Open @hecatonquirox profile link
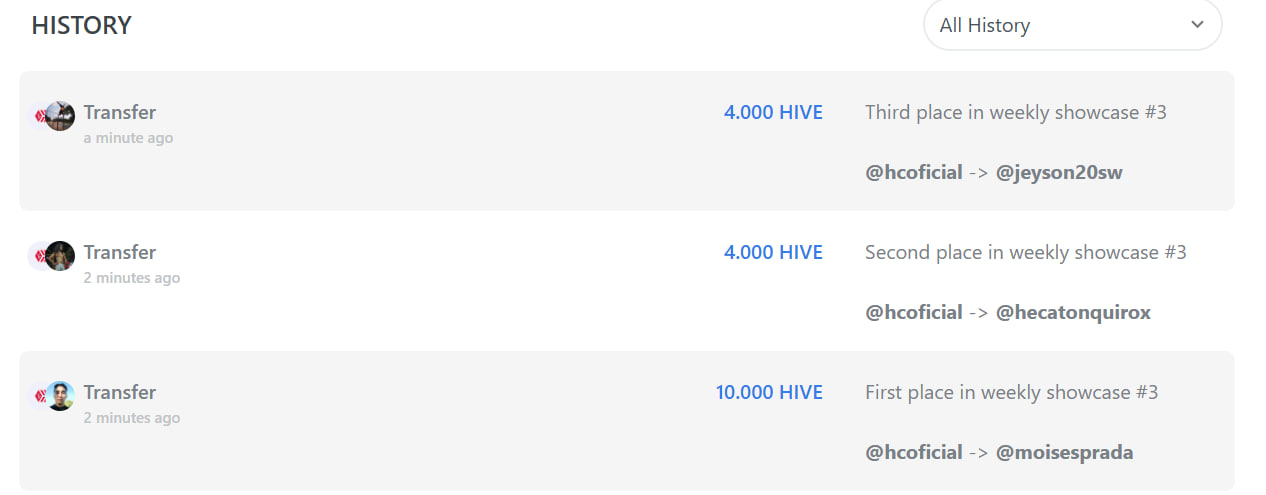The height and width of the screenshot is (495, 1266). pos(1073,312)
